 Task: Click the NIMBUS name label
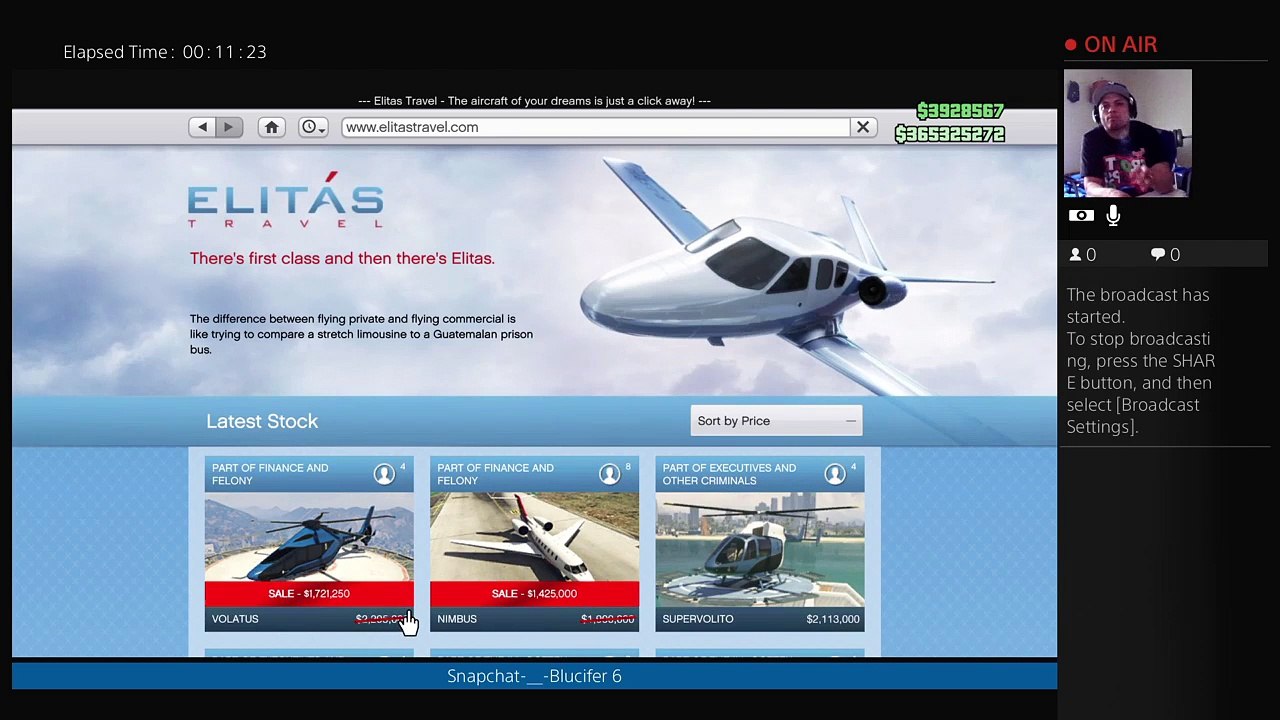coord(457,619)
